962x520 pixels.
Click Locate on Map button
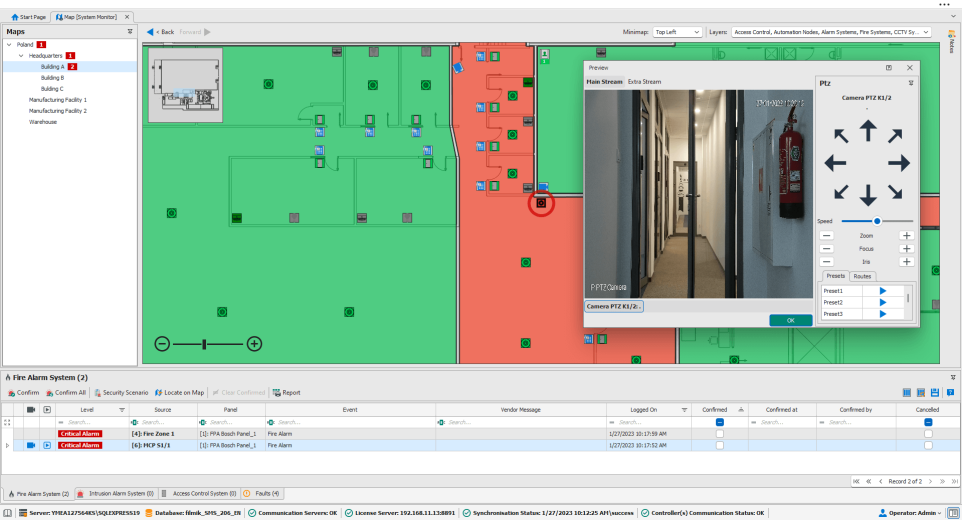(x=179, y=392)
